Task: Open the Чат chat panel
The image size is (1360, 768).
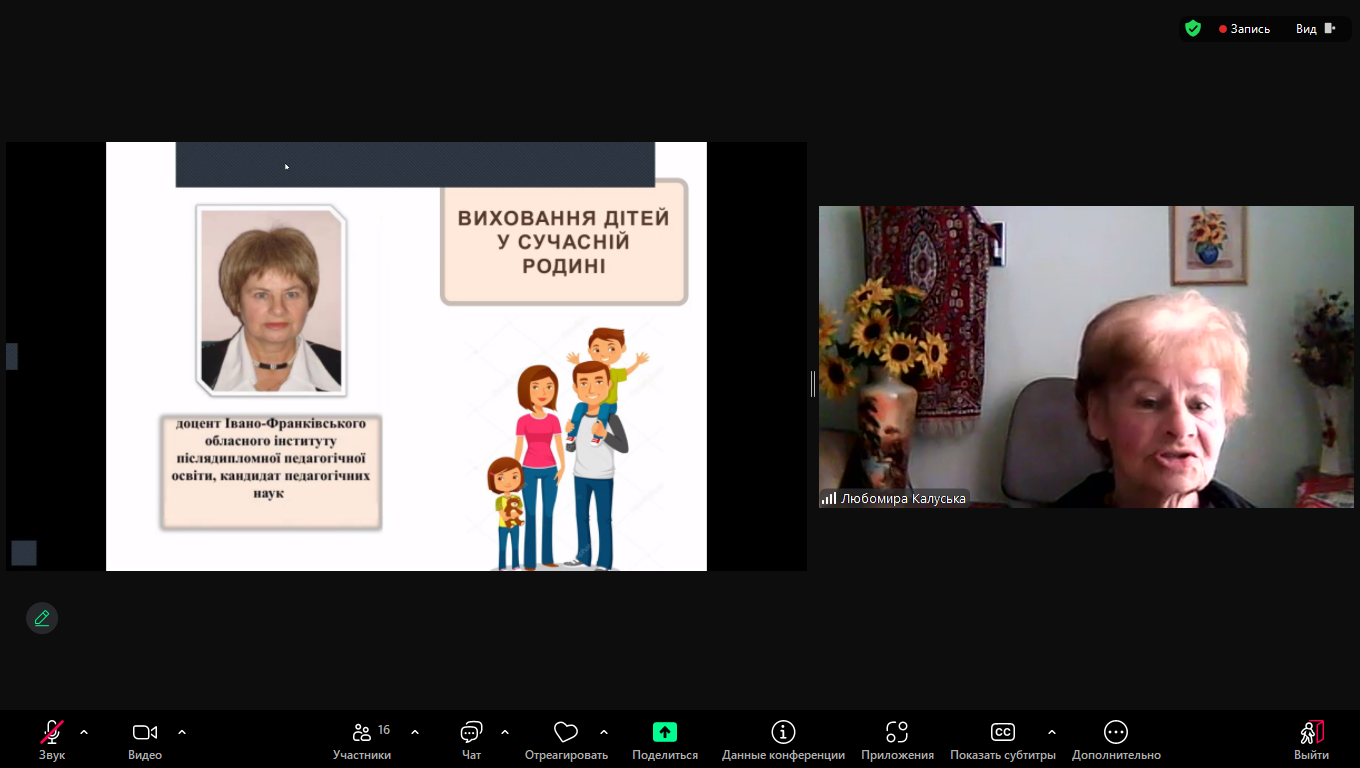Action: click(471, 732)
